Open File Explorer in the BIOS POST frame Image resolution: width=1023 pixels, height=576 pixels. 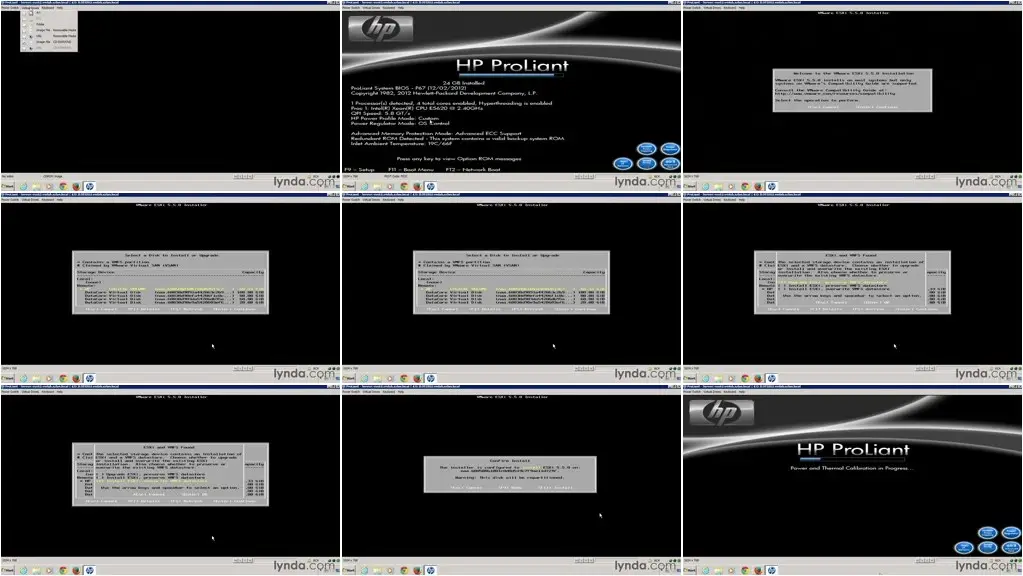[x=377, y=187]
